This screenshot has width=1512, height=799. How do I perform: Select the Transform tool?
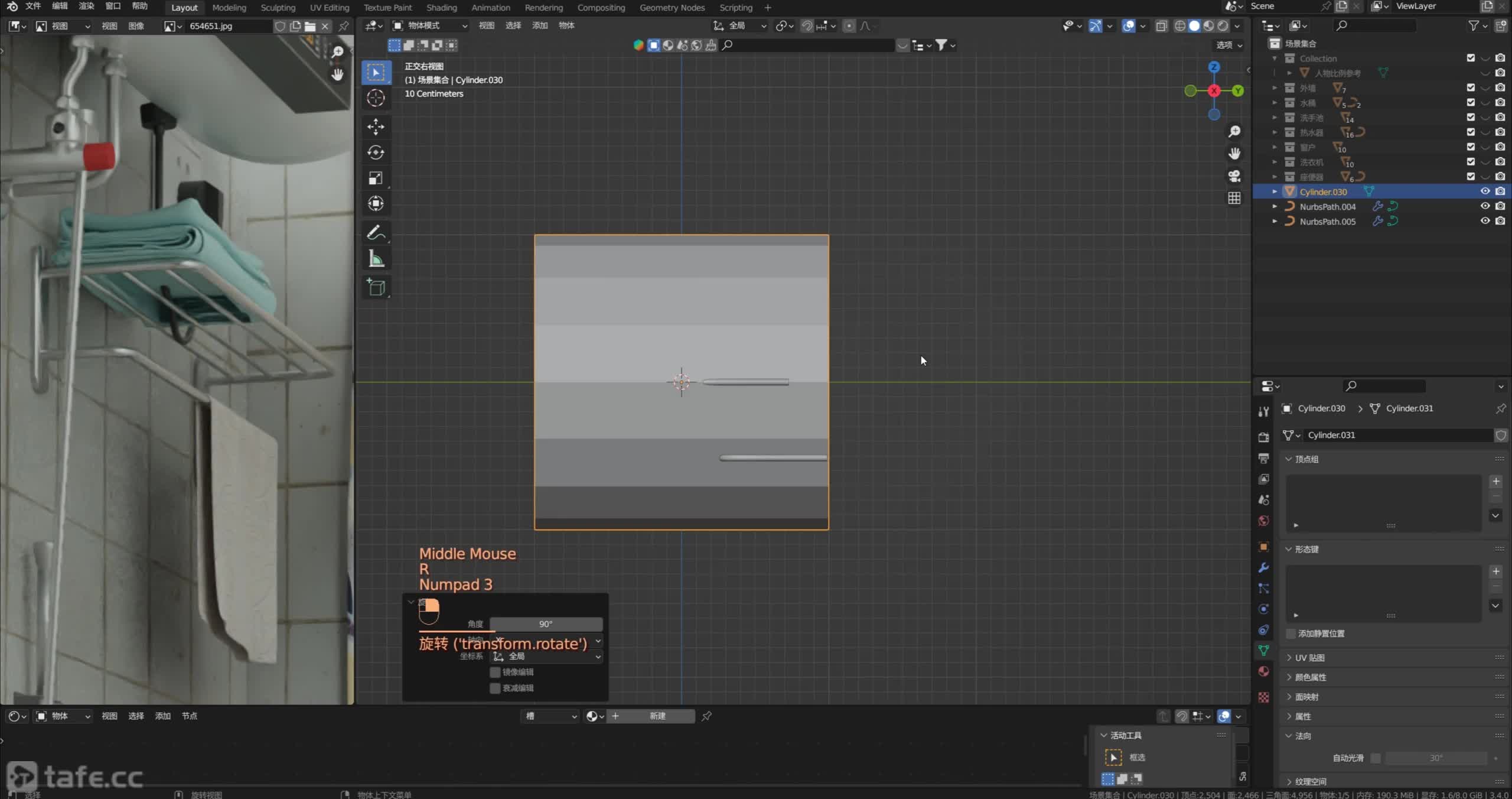(376, 204)
